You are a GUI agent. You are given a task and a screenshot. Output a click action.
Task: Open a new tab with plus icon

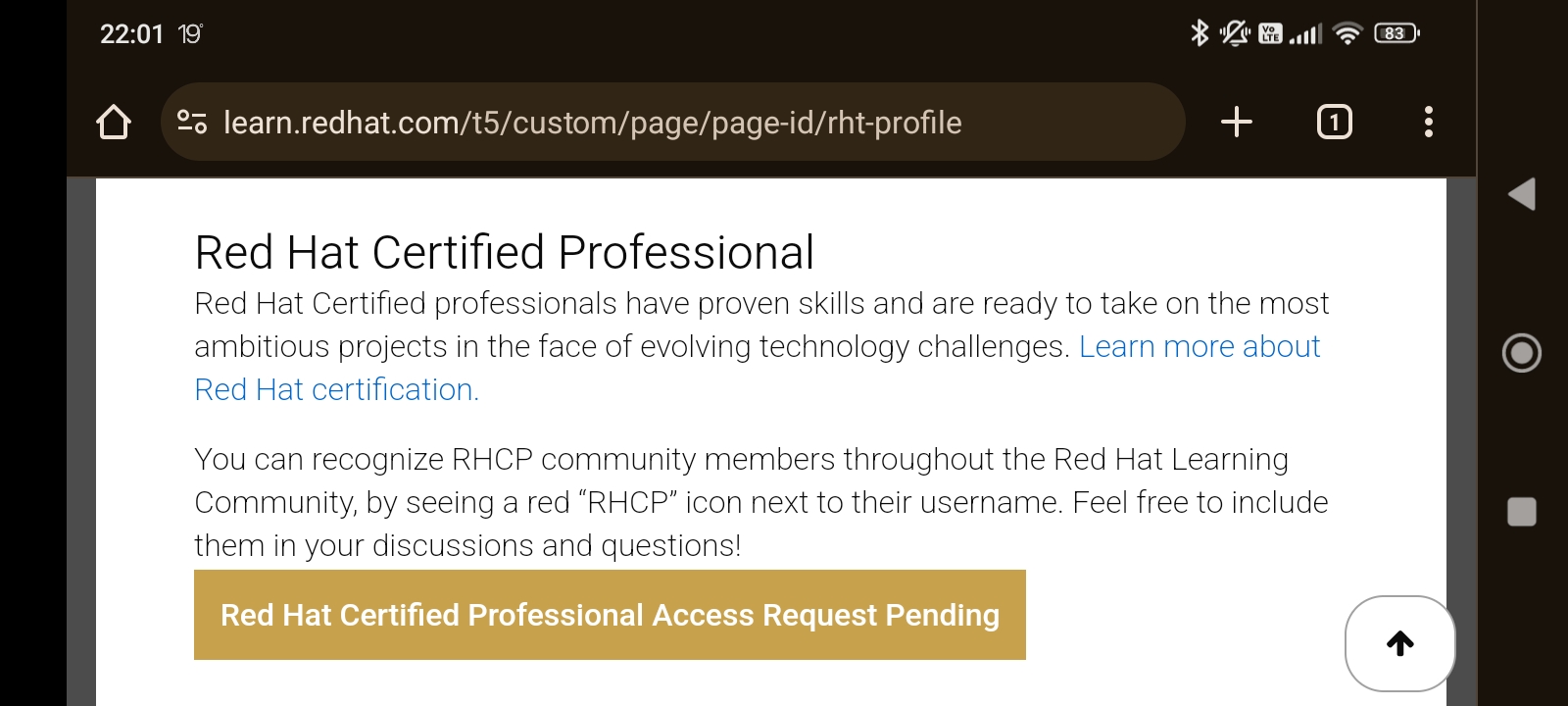point(1237,122)
